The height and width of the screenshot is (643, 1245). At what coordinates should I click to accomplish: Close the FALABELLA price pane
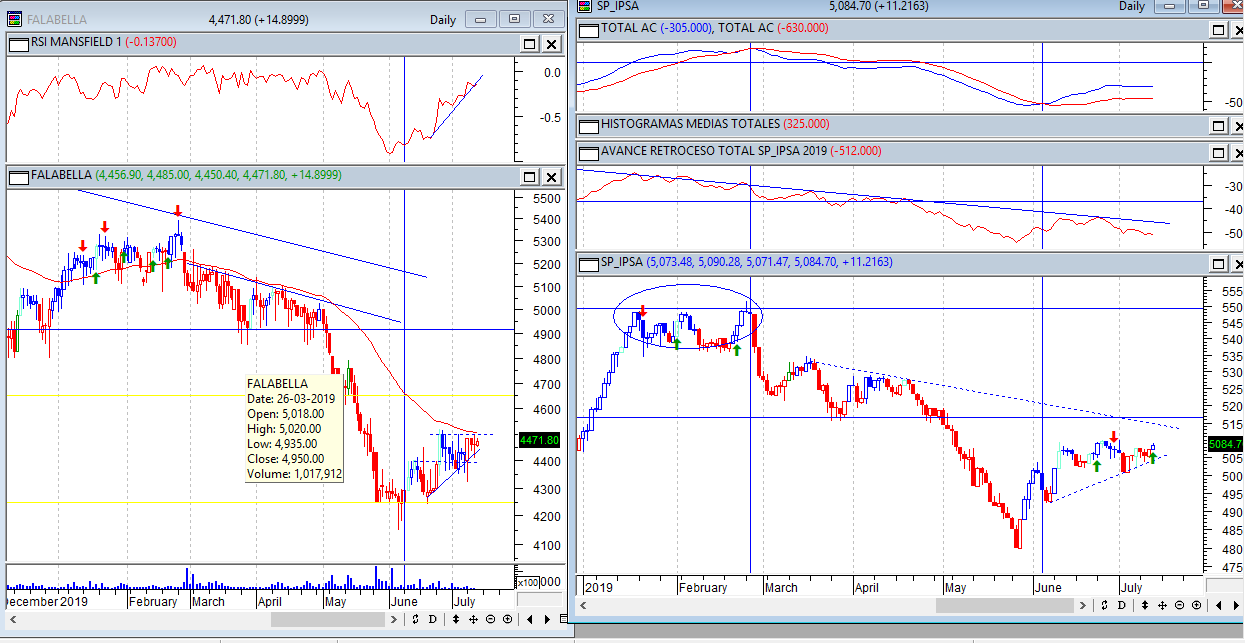(551, 177)
